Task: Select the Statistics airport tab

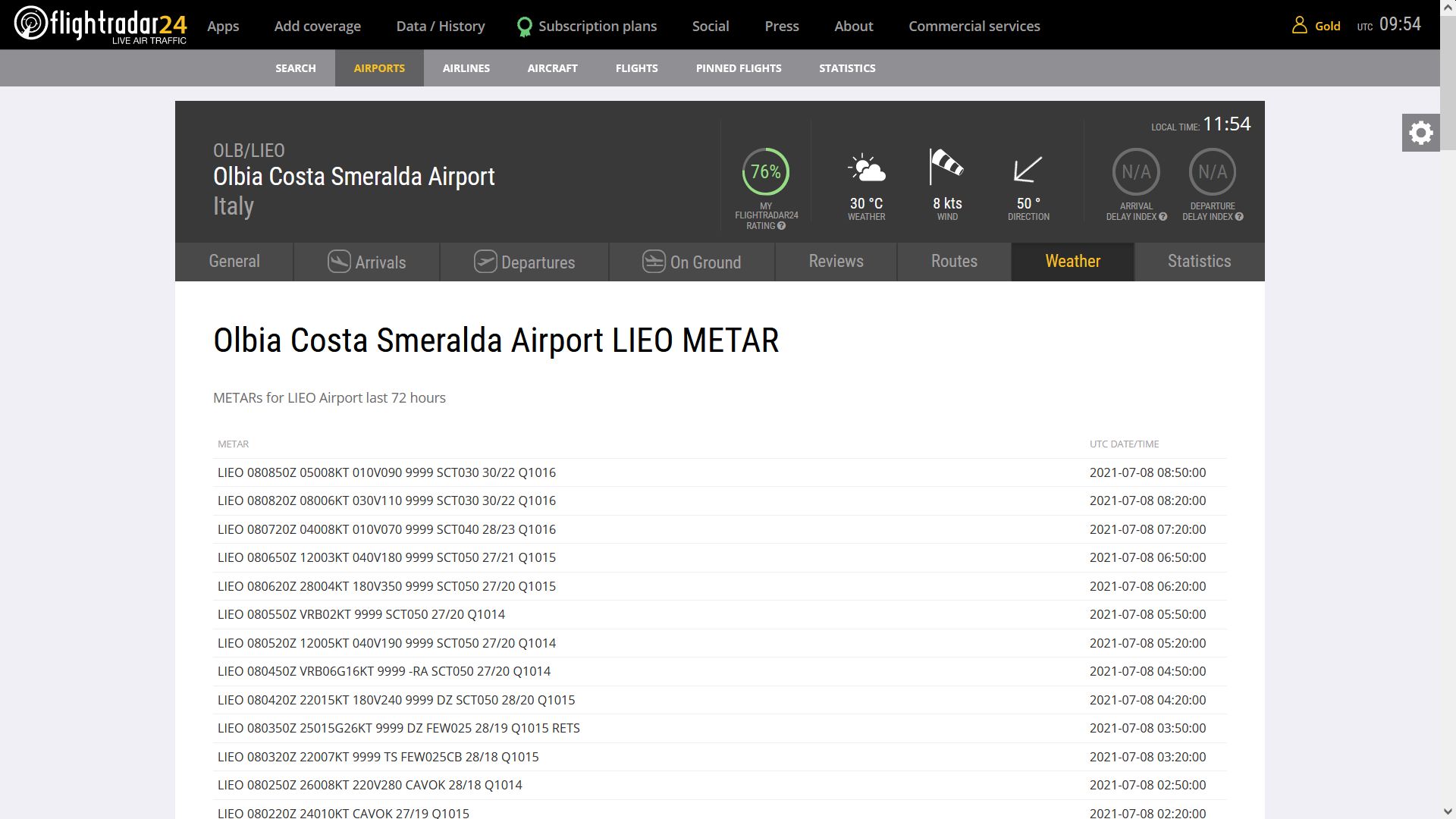Action: point(1199,262)
